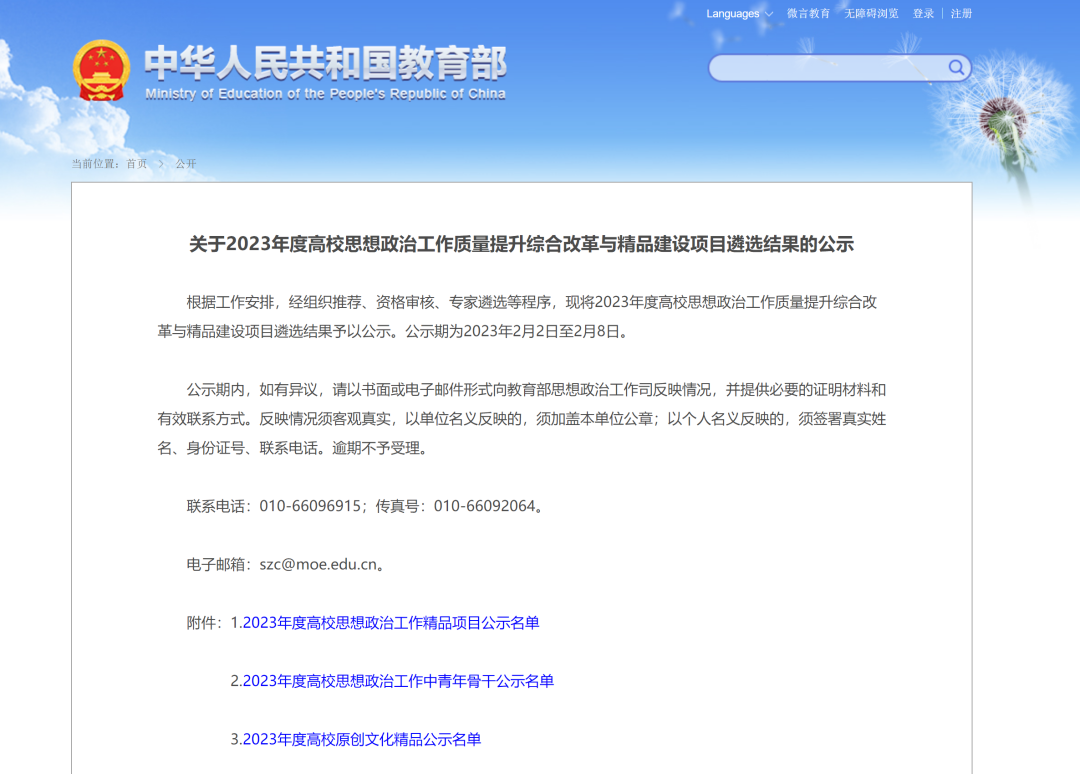Click the search magnifier icon
1080x774 pixels.
[956, 68]
